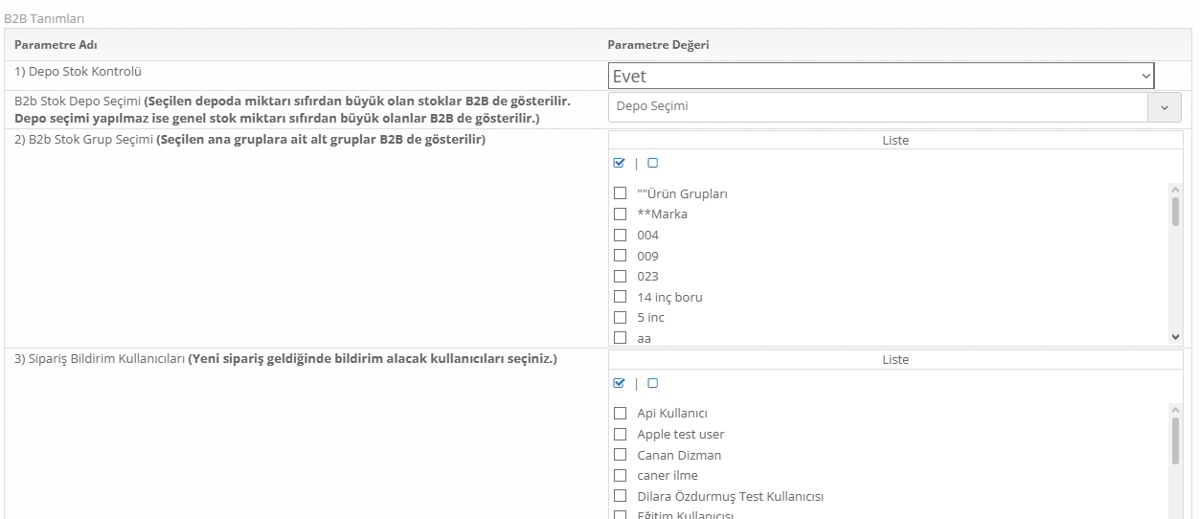Tick the Api Kullanıcı checkbox
This screenshot has height=519, width=1200.
[x=619, y=414]
